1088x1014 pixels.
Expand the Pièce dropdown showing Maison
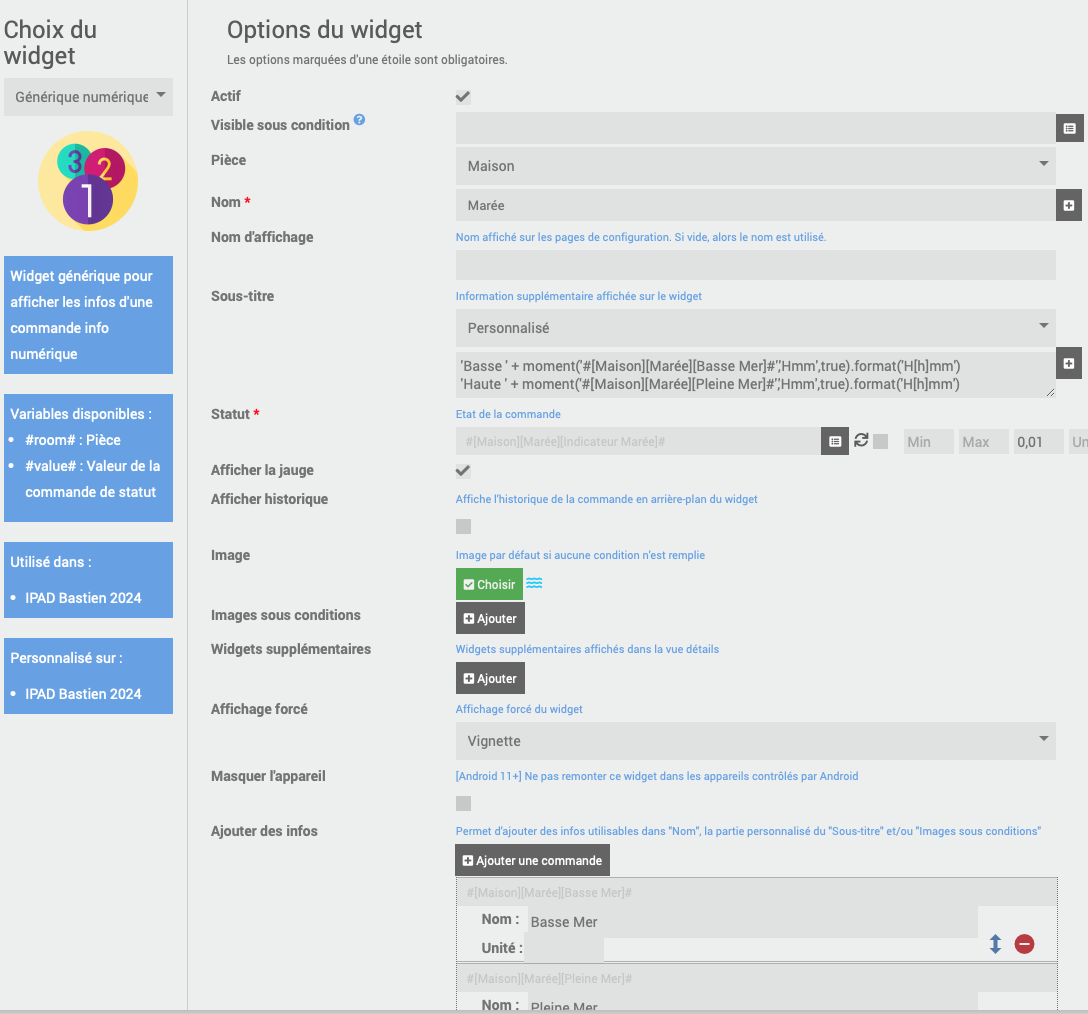click(756, 166)
